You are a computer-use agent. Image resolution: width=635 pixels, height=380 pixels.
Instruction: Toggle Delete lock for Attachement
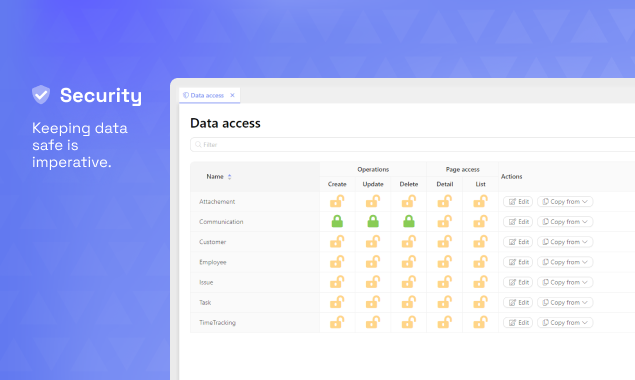409,201
